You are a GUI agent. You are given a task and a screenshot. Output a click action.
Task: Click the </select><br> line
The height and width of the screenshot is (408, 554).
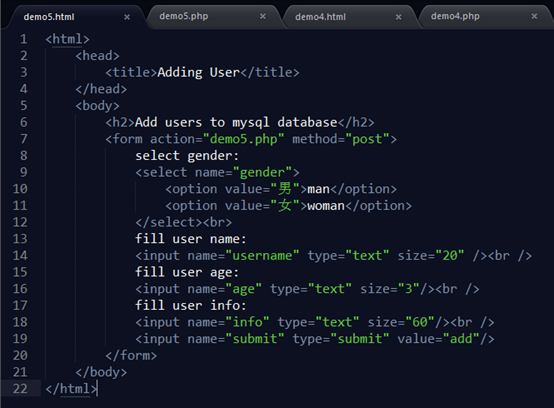(184, 223)
